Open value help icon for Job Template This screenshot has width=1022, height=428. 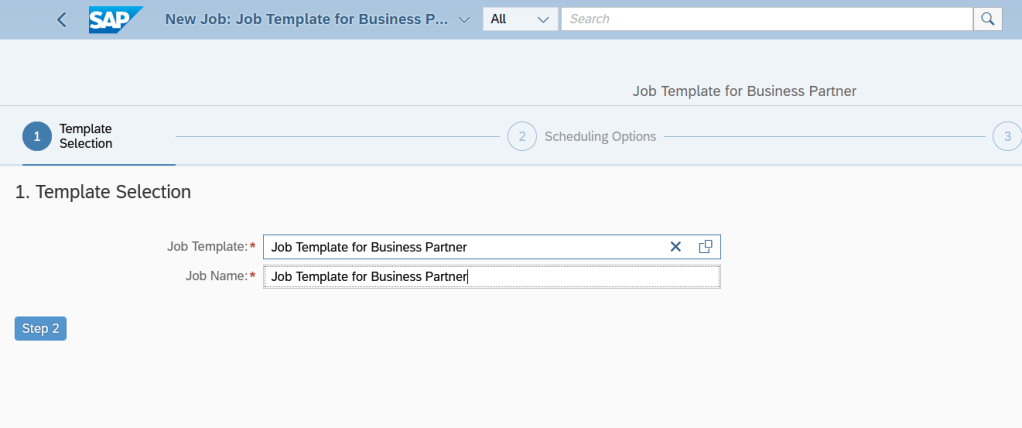(705, 247)
